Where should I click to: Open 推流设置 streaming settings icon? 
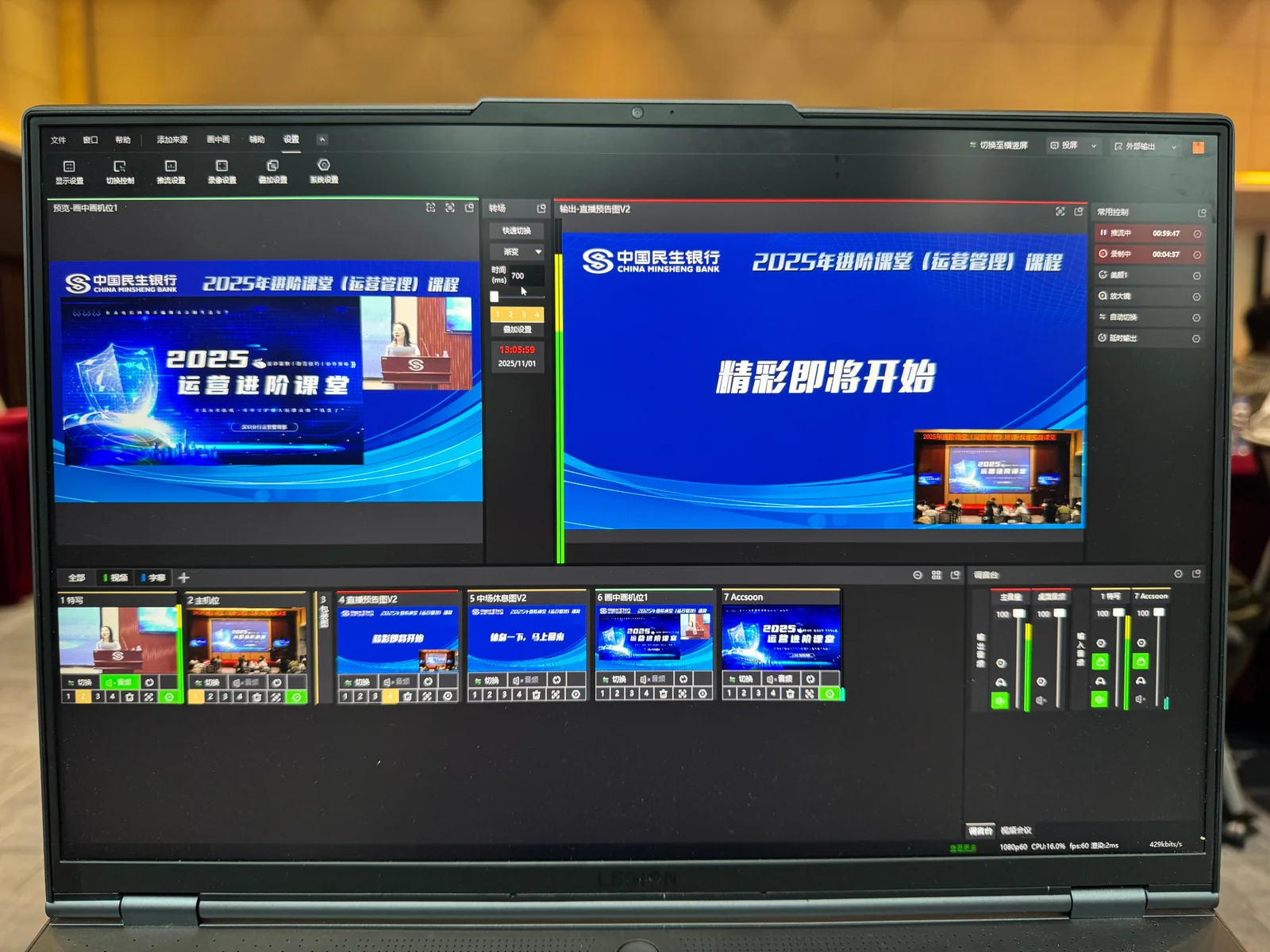(171, 171)
